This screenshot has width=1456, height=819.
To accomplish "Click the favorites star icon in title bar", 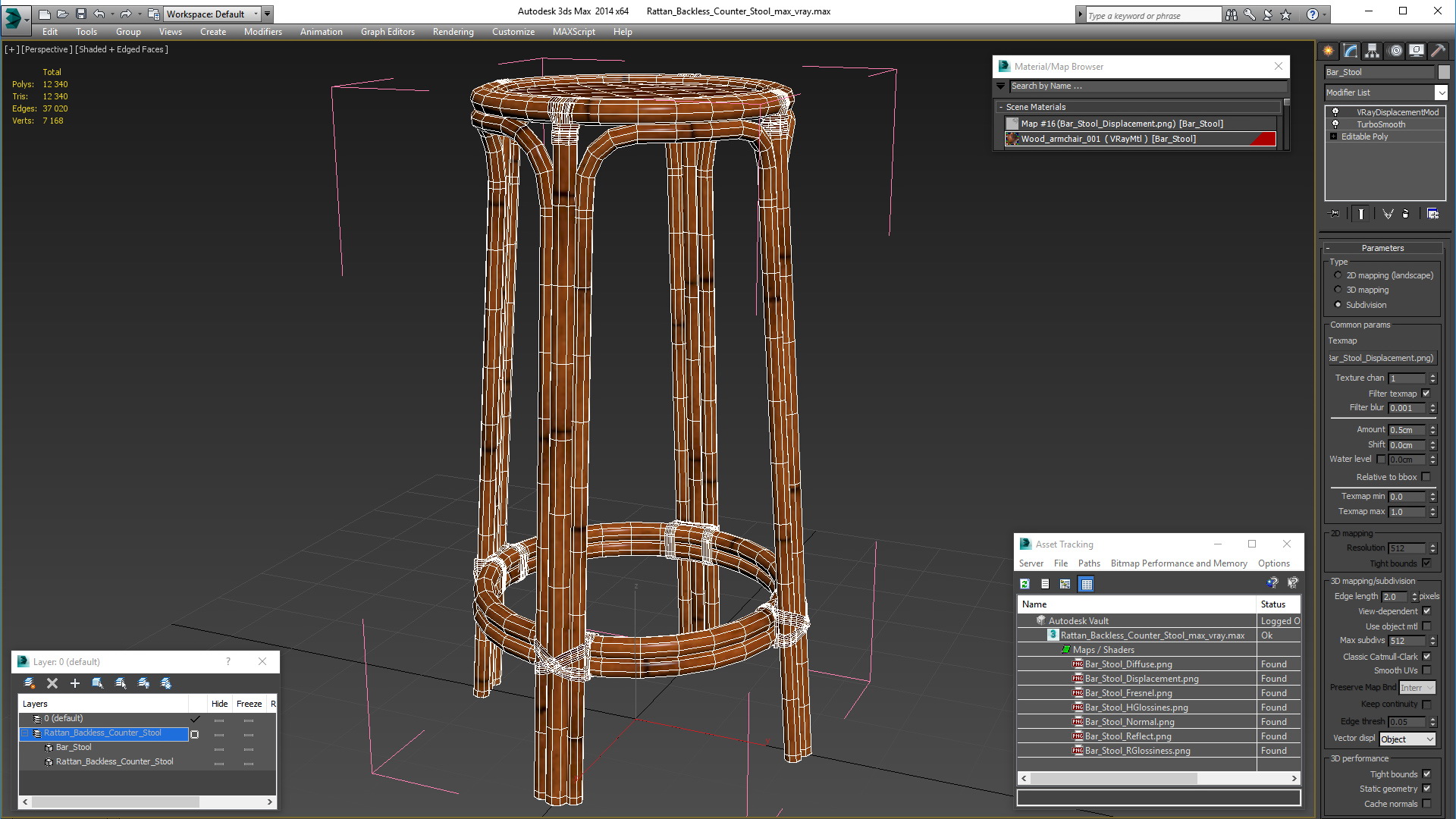I will pyautogui.click(x=1285, y=14).
